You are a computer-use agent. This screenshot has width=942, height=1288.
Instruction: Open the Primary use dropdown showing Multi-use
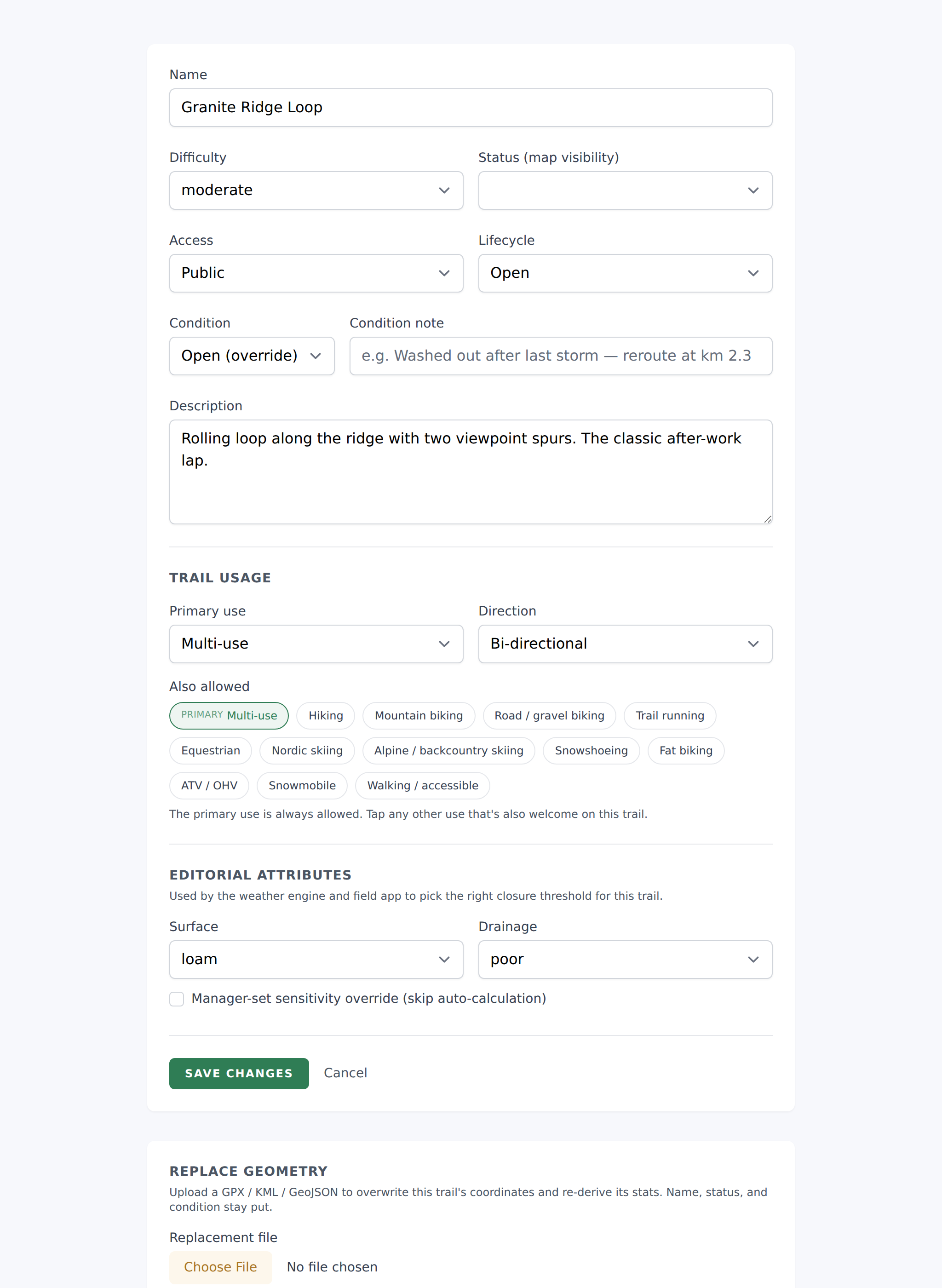[316, 643]
